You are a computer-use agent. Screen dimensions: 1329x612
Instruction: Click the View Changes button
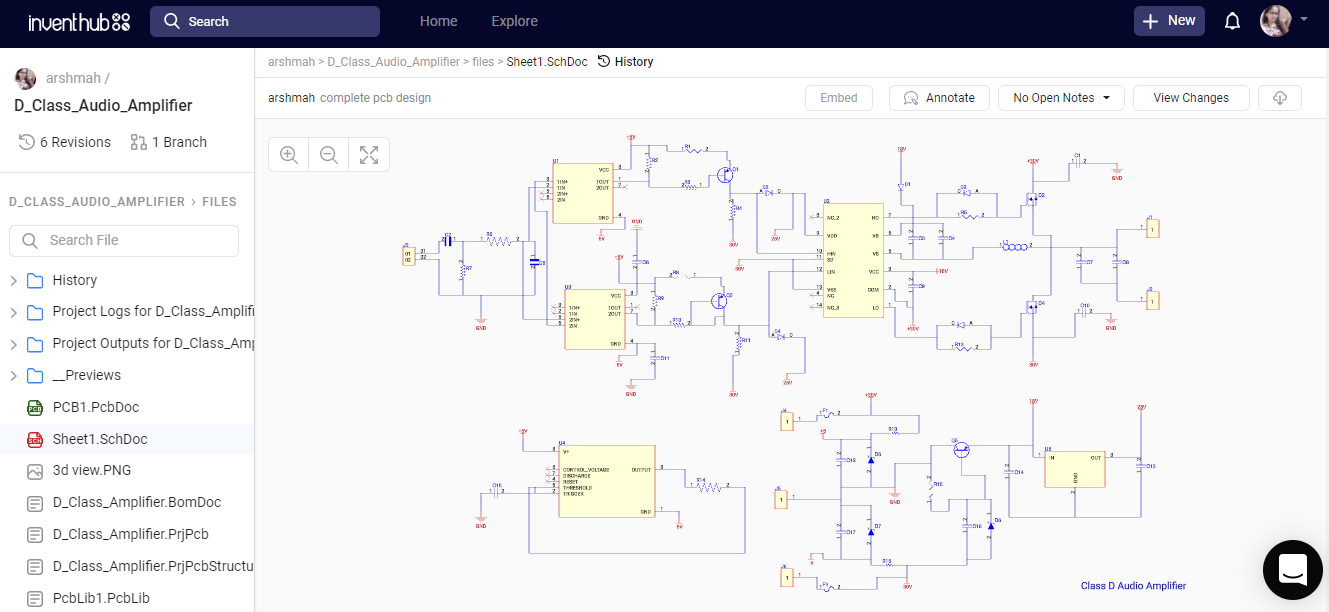pos(1191,97)
